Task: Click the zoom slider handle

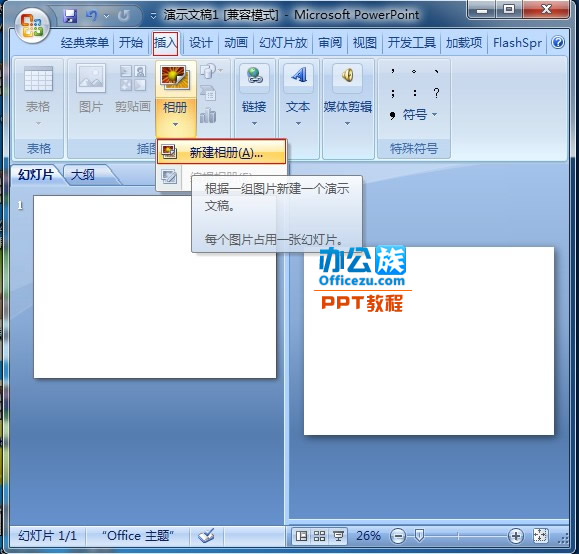Action: tap(419, 535)
